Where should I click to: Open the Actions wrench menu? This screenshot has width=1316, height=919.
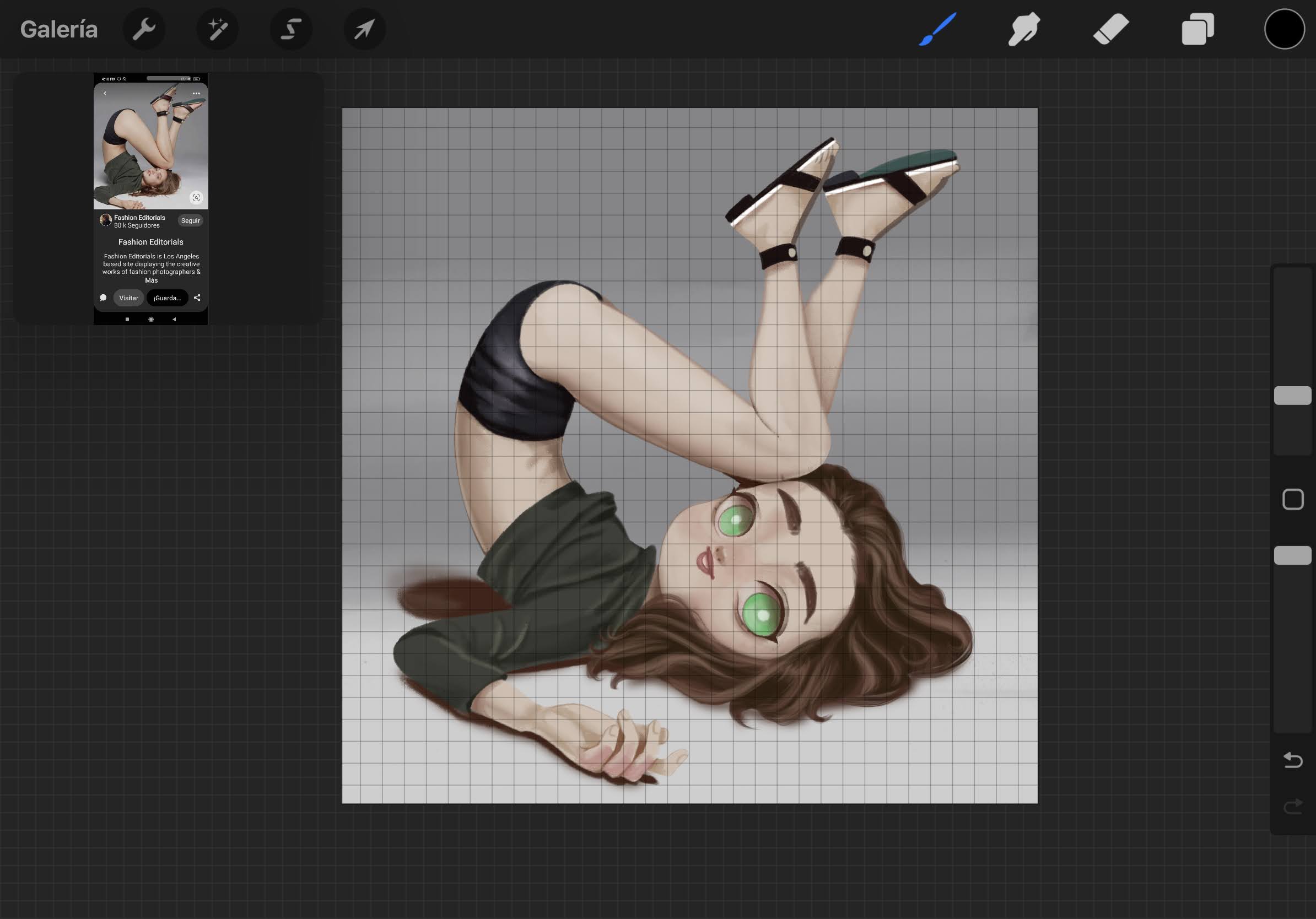tap(144, 29)
